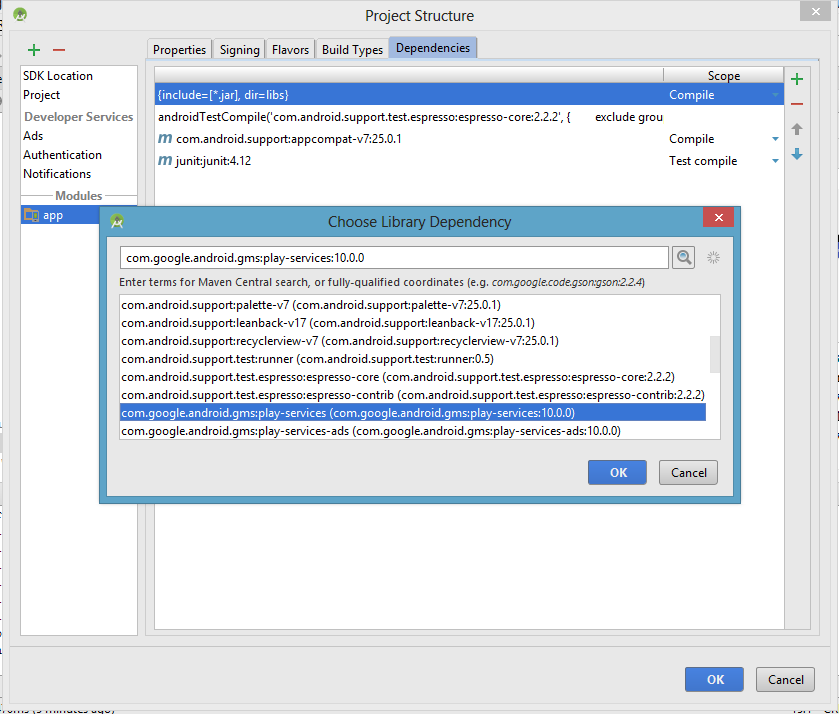Select the {include=[*.jar], dir=libs} row
The image size is (839, 714).
(x=469, y=95)
